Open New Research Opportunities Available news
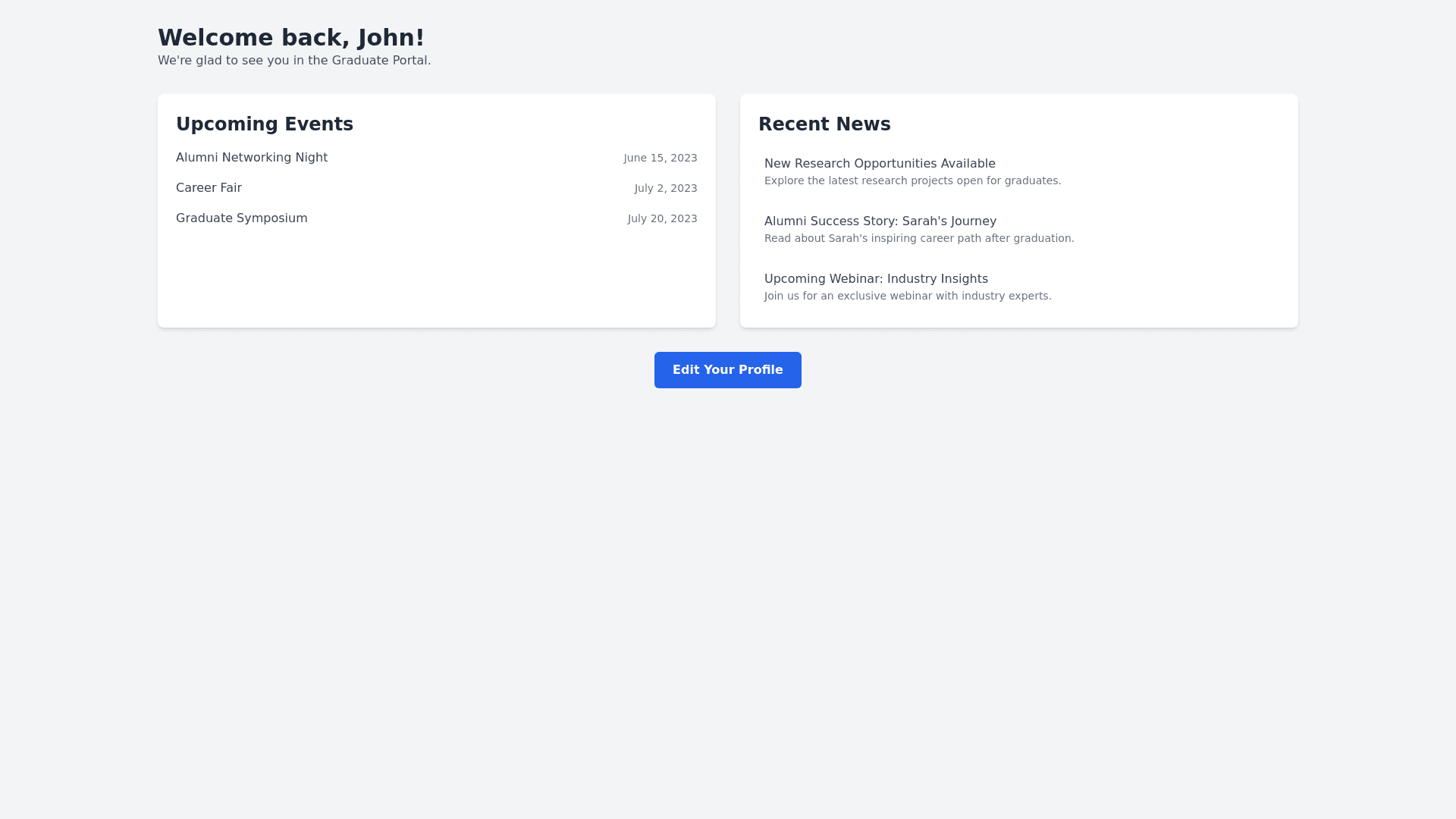The height and width of the screenshot is (819, 1456). coord(879,164)
